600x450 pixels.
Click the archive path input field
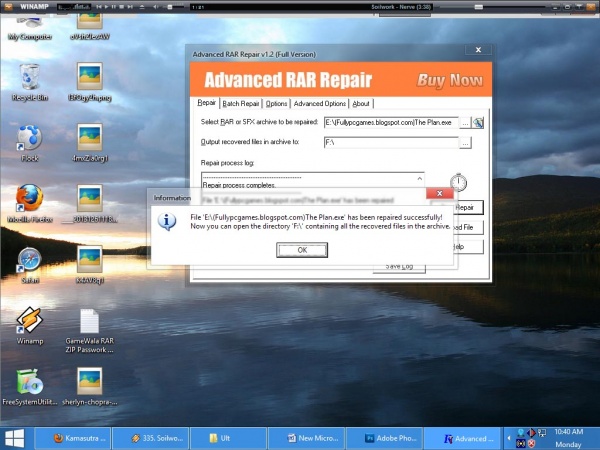pos(391,122)
